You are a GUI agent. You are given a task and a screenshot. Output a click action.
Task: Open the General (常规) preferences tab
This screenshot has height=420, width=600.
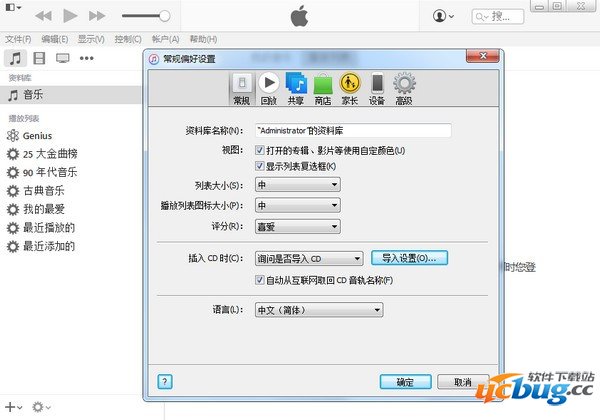(241, 89)
